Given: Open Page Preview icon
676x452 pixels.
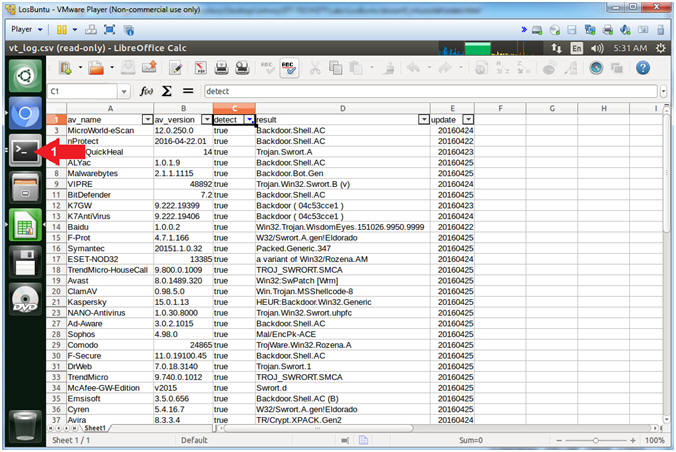Looking at the screenshot, I should tap(242, 68).
